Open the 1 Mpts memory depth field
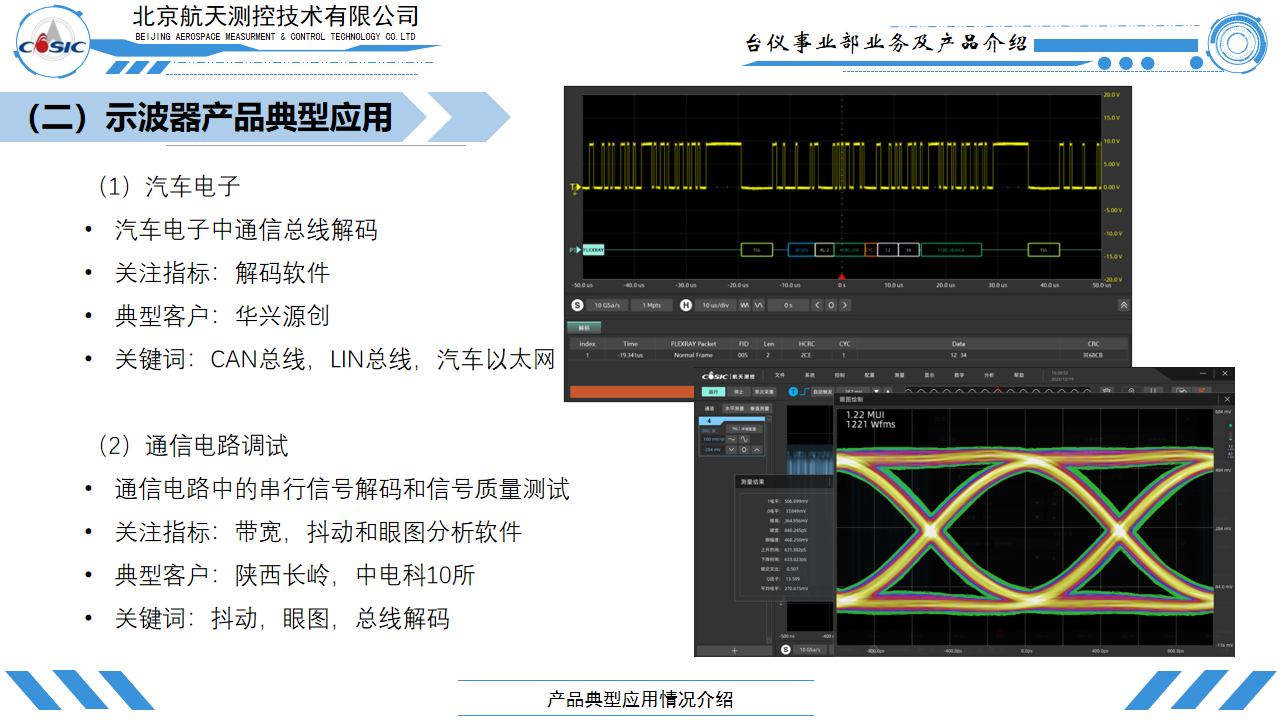The height and width of the screenshot is (720, 1280). tap(652, 305)
